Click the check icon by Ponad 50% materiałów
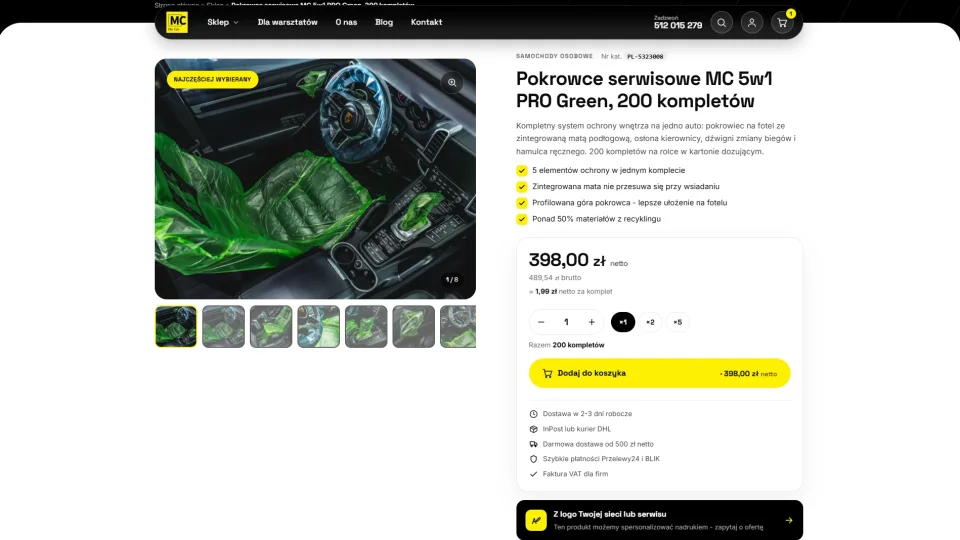This screenshot has width=960, height=540. click(x=522, y=219)
